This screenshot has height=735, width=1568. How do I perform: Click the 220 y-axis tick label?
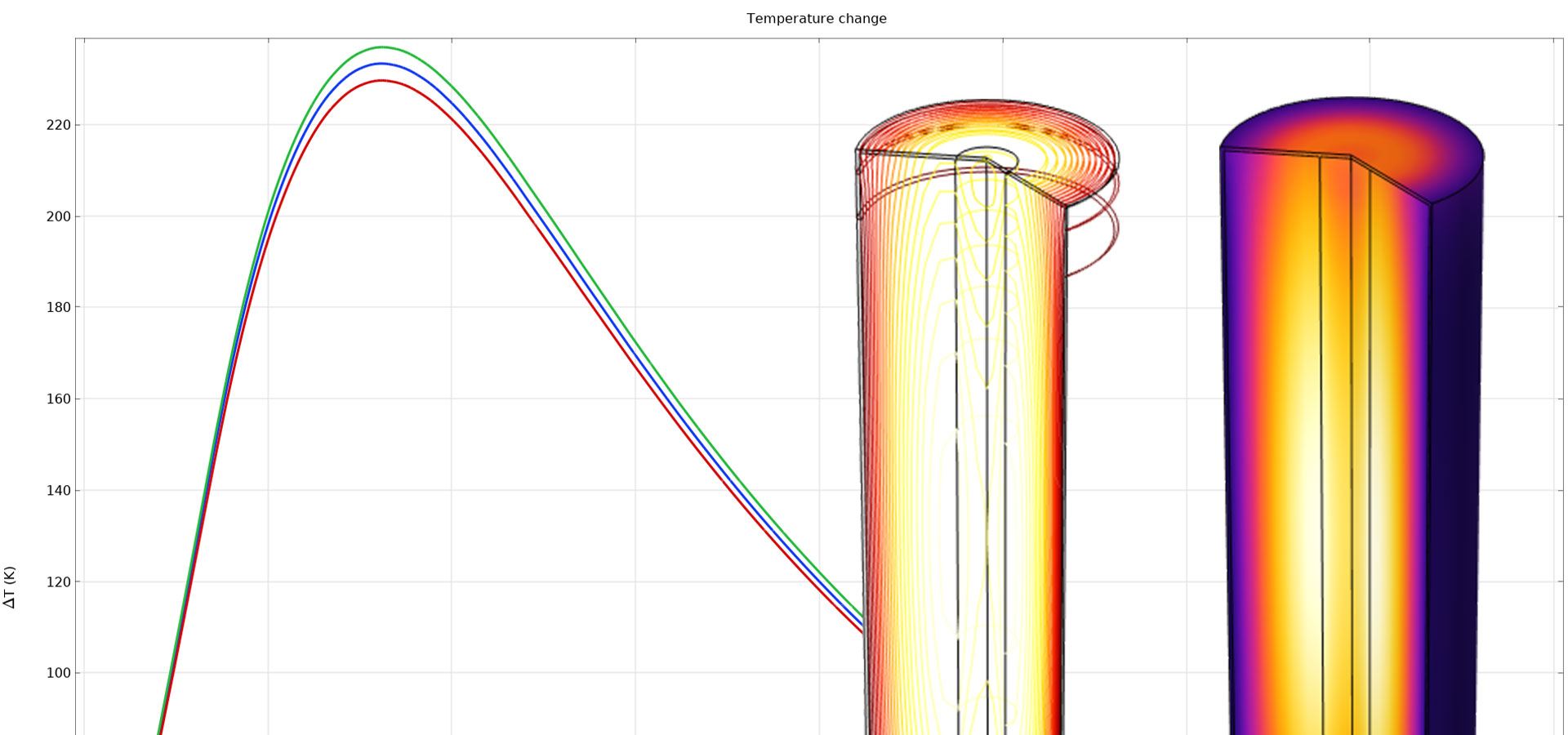point(59,125)
